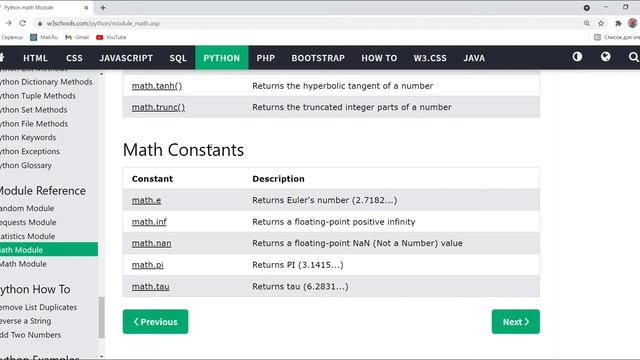Bookmark page with the star icon
The height and width of the screenshot is (360, 640).
tap(601, 23)
